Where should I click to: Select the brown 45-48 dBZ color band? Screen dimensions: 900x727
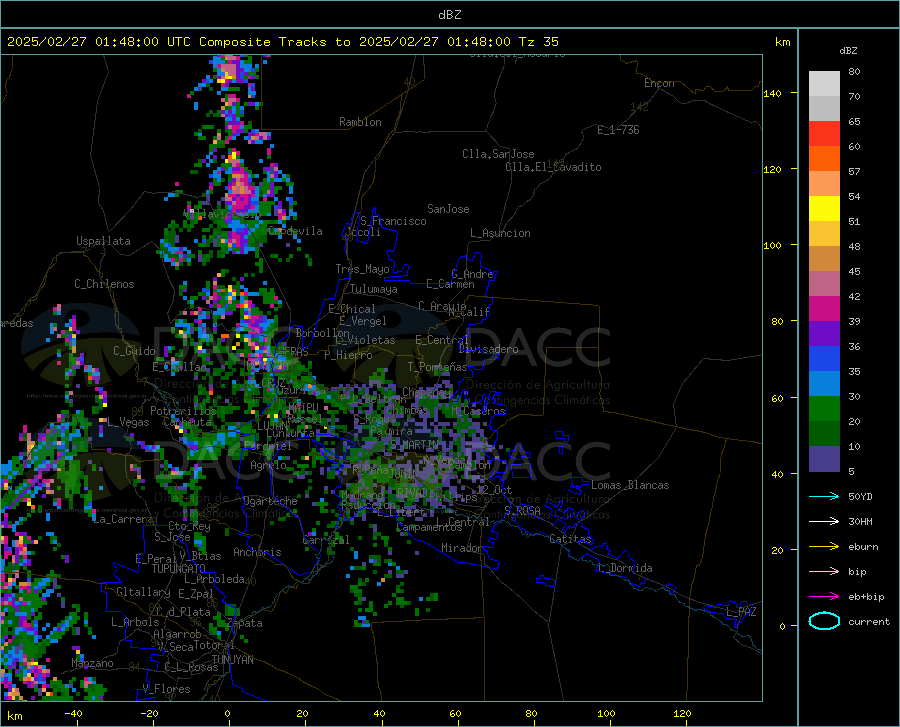point(824,259)
